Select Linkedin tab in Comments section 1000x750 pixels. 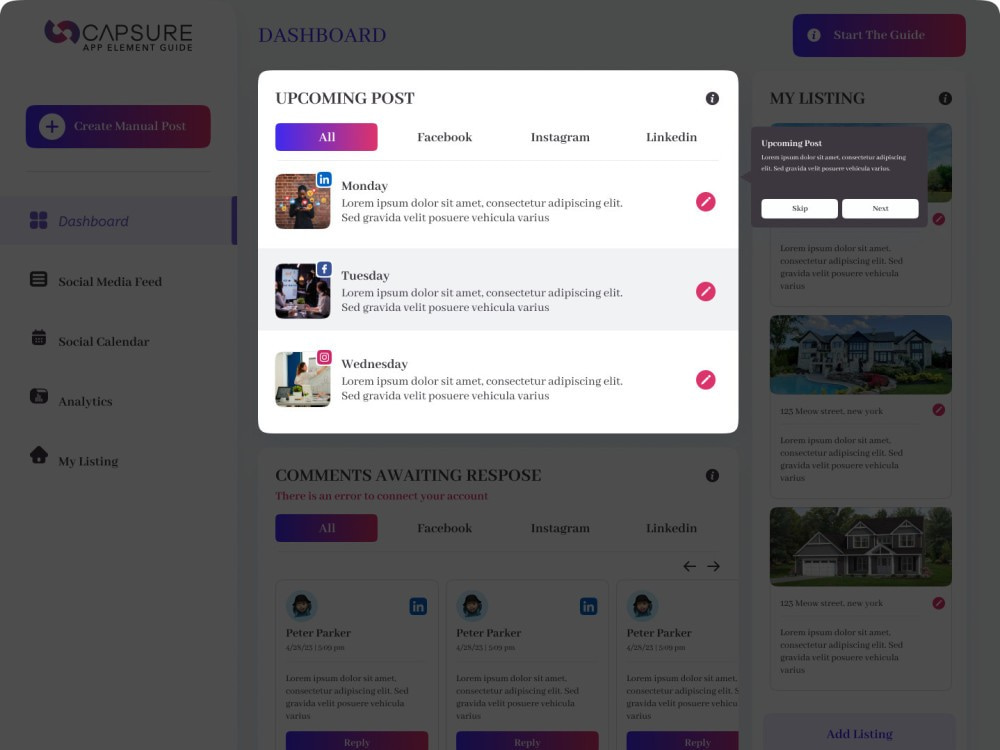(x=671, y=528)
